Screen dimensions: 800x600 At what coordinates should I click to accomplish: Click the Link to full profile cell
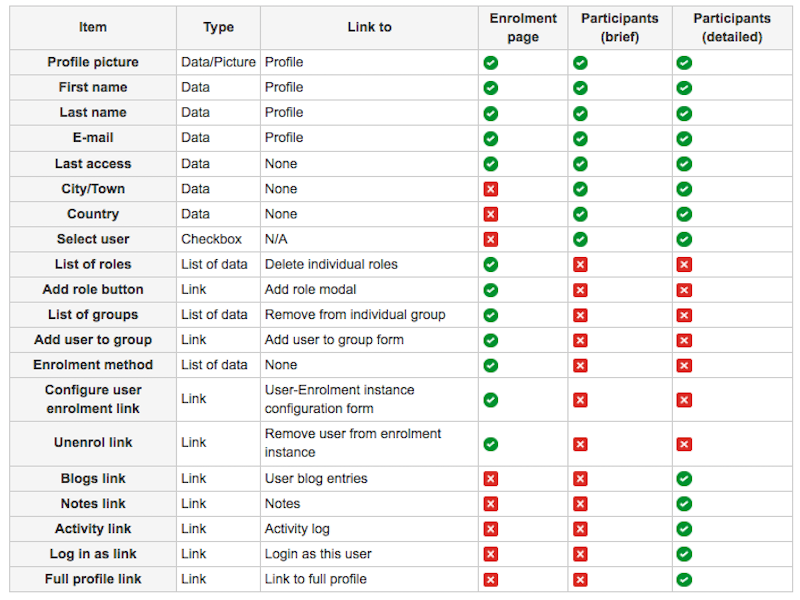click(315, 579)
